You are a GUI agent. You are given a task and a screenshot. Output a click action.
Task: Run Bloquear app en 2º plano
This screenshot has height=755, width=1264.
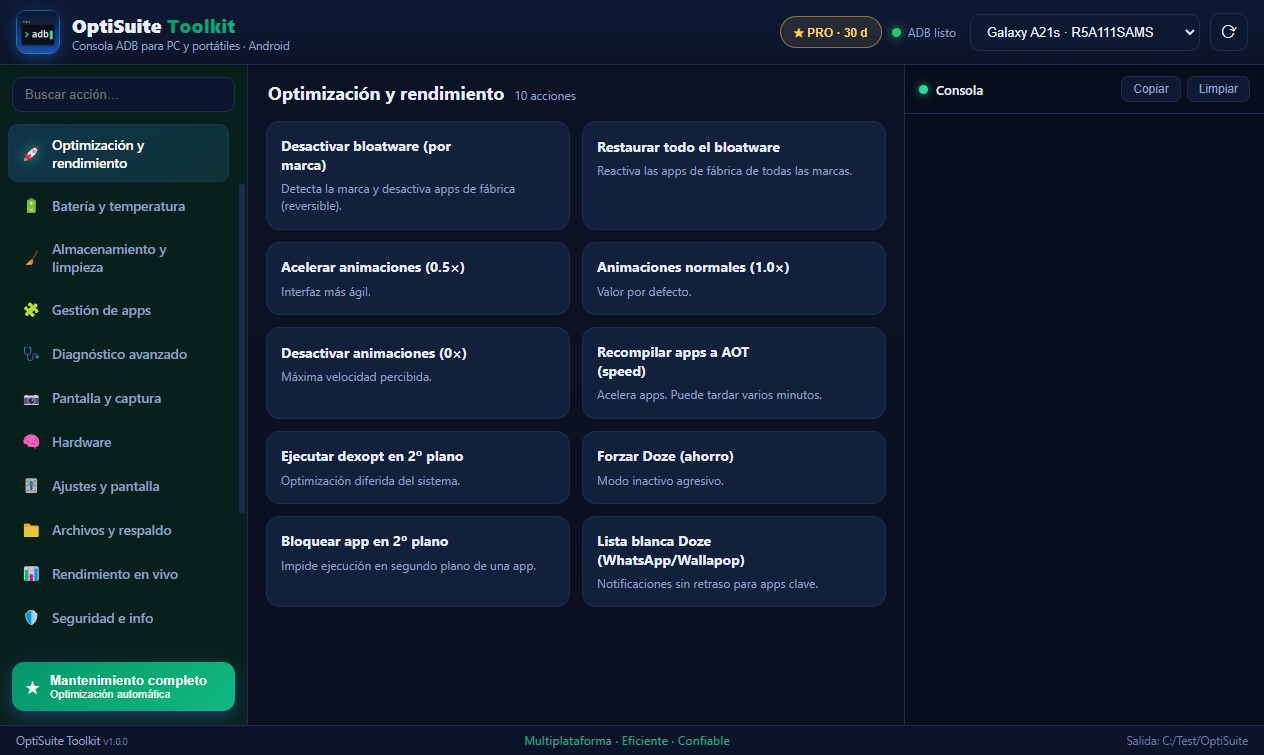click(x=418, y=562)
